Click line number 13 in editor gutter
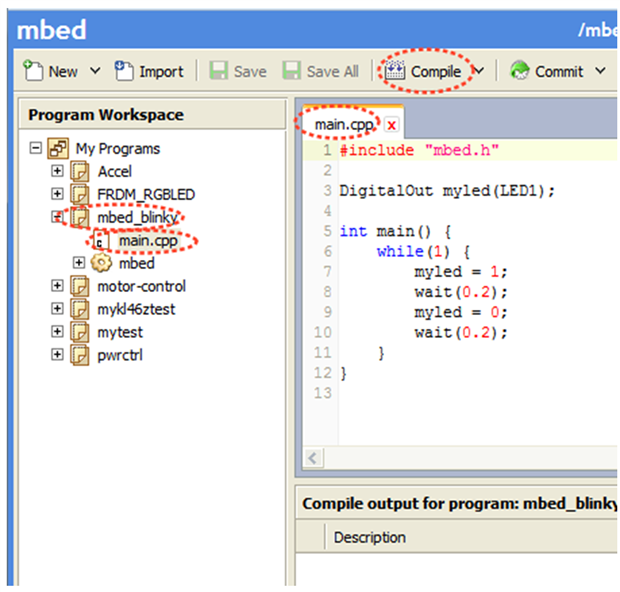This screenshot has height=592, width=620. click(323, 393)
